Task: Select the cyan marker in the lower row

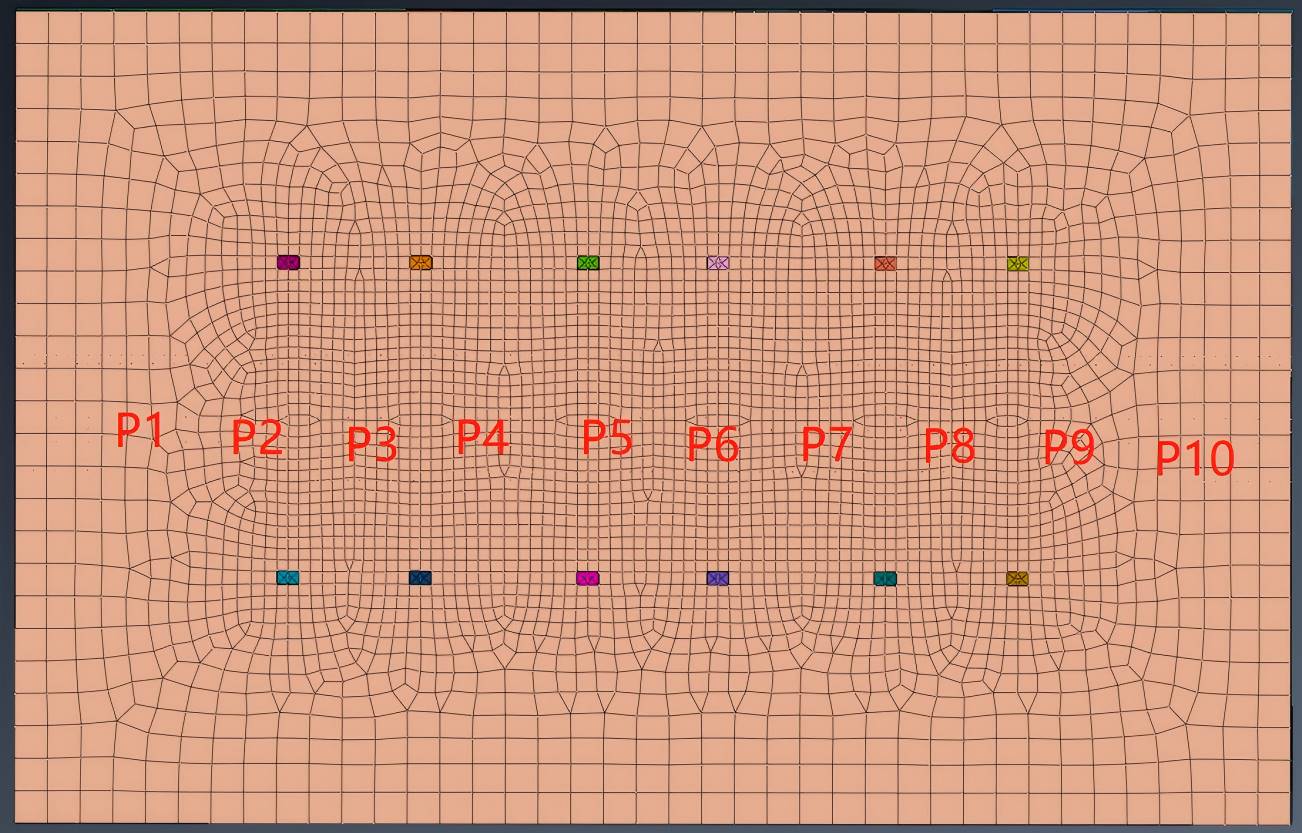Action: click(x=287, y=578)
